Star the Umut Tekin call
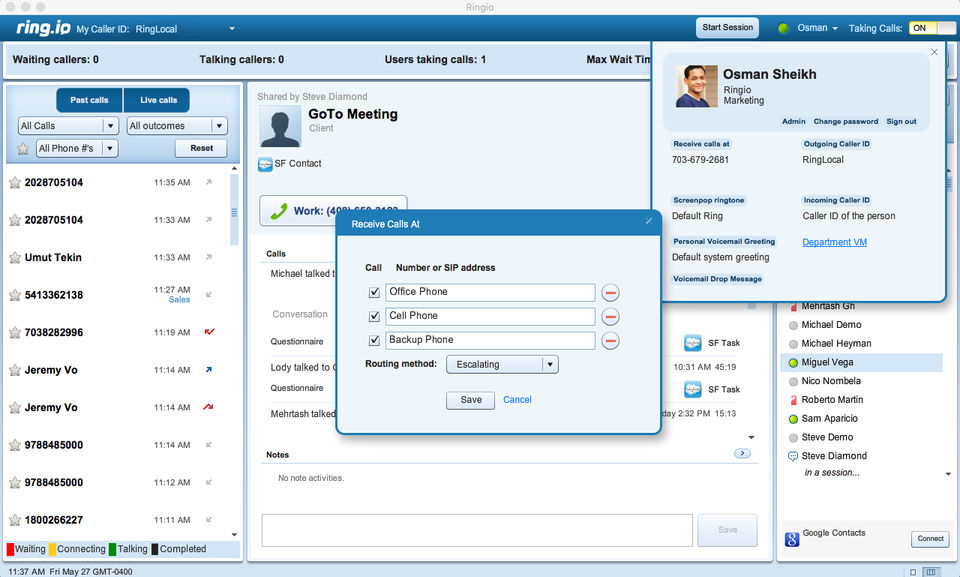This screenshot has height=577, width=960. click(x=15, y=258)
